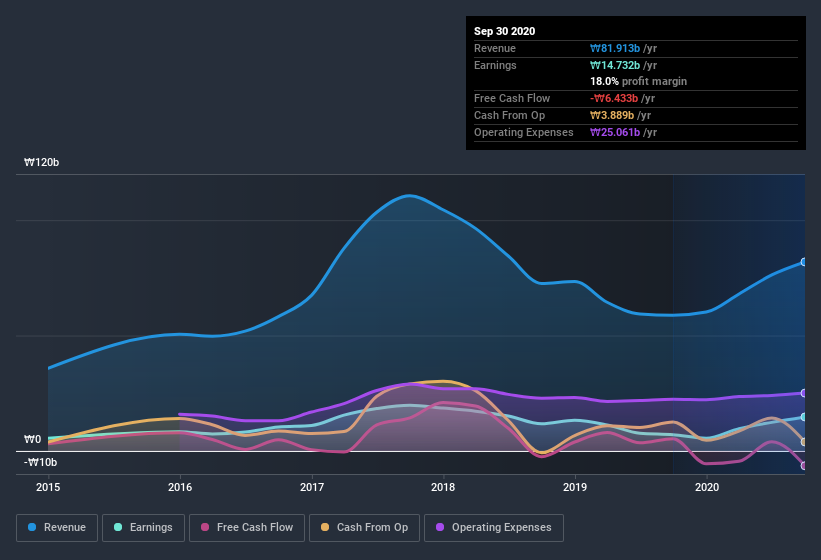Click the 2018 label on the x-axis
Screen dimensions: 821x560
point(443,487)
